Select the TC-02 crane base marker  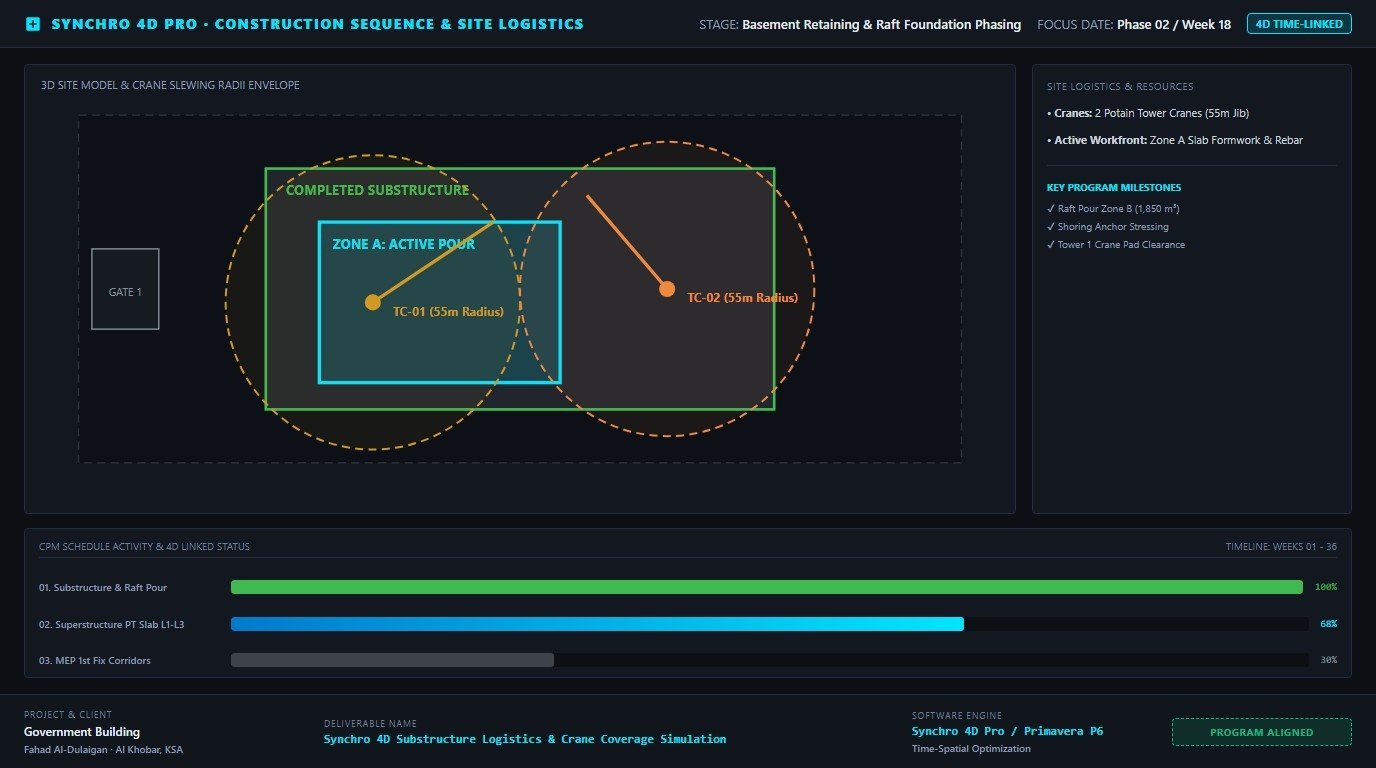point(667,289)
